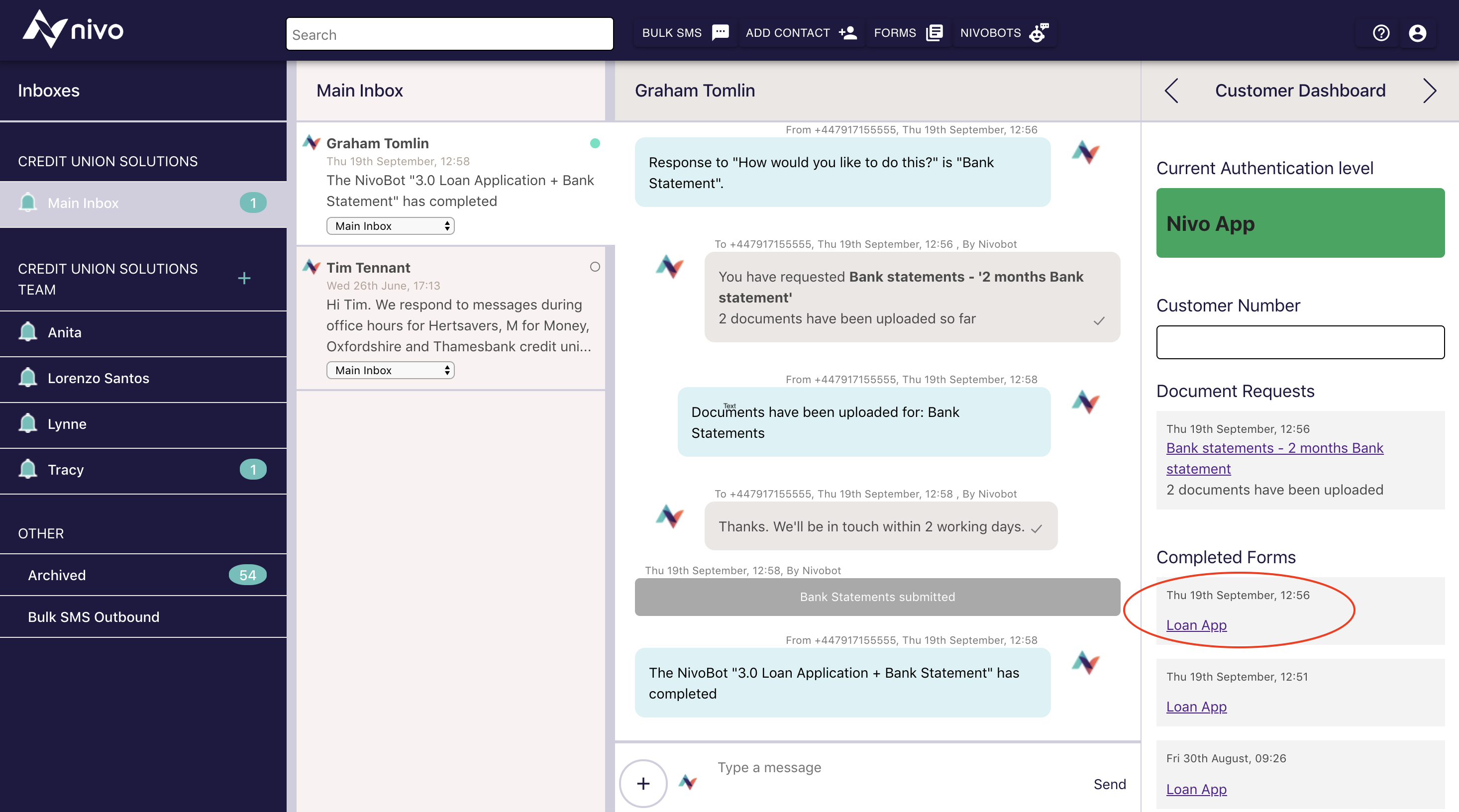This screenshot has height=812, width=1459.
Task: Click the Nivo icon next to message box
Action: 688,782
